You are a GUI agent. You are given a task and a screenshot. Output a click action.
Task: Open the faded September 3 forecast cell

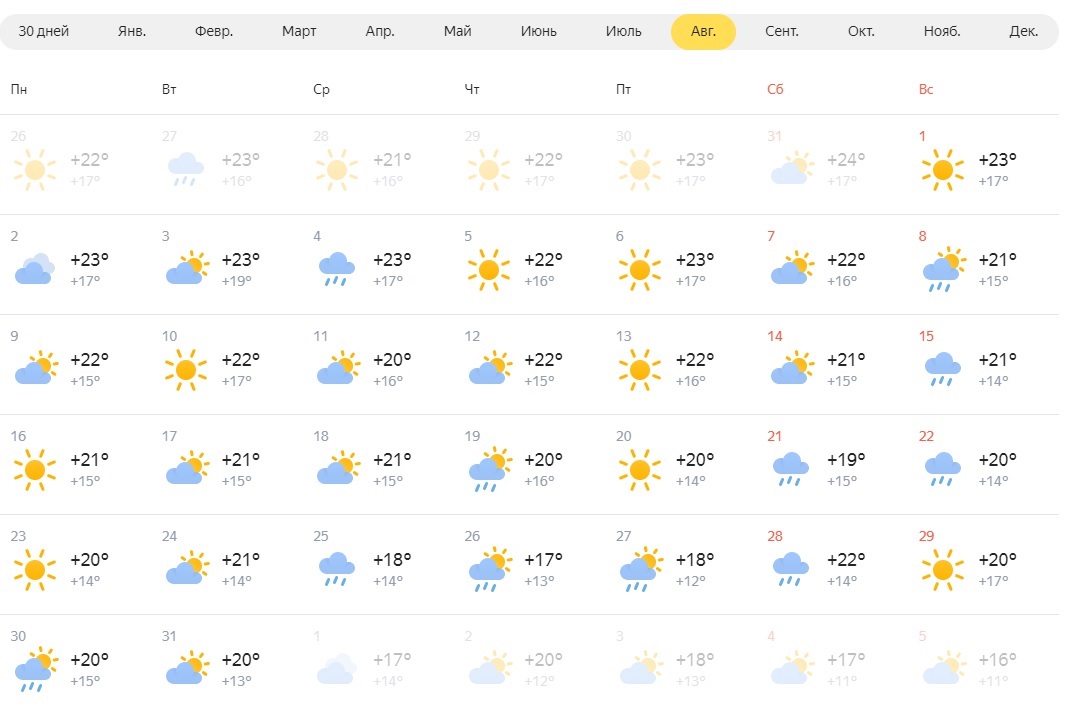(681, 664)
